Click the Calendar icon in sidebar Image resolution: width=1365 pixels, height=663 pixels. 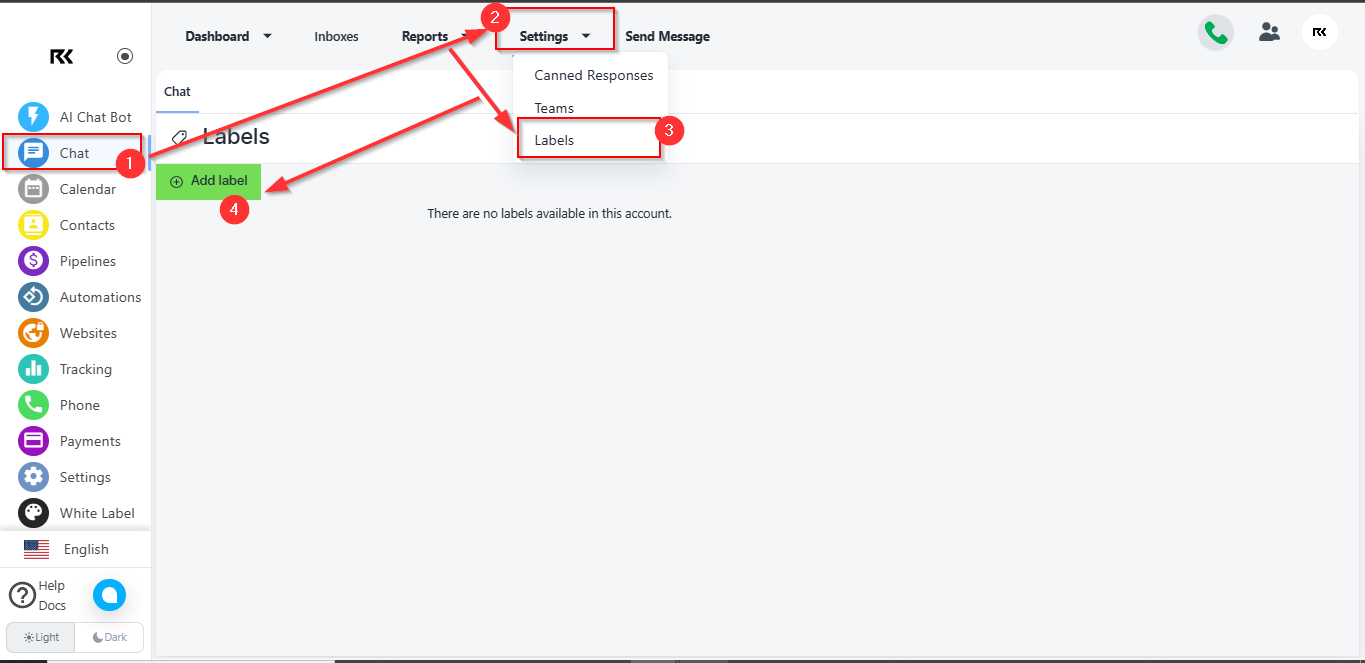coord(33,189)
